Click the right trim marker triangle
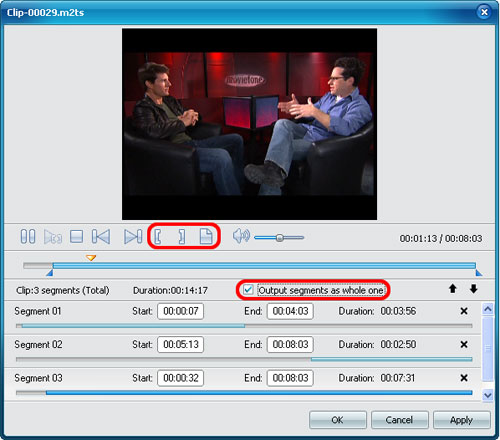Screen dimensions: 500x440 pos(479,273)
